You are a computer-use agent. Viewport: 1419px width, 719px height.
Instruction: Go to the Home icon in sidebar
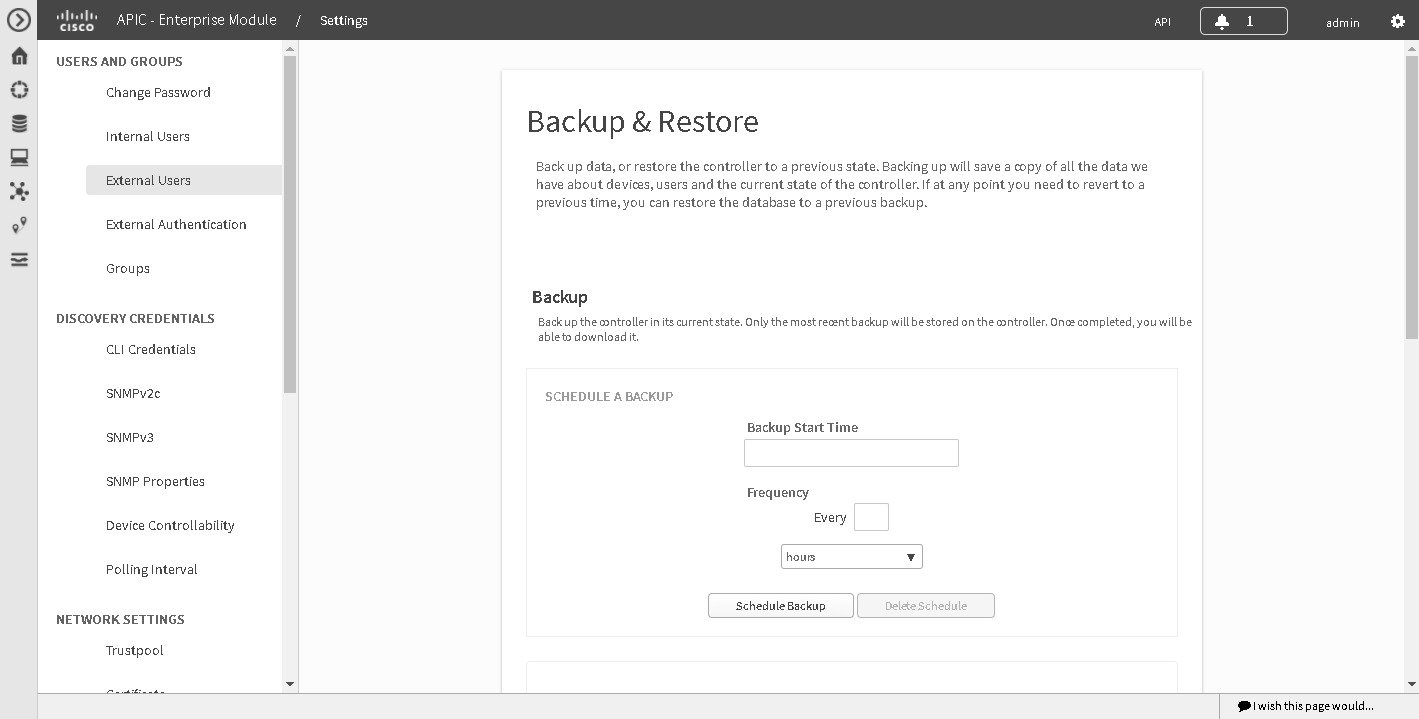[19, 56]
